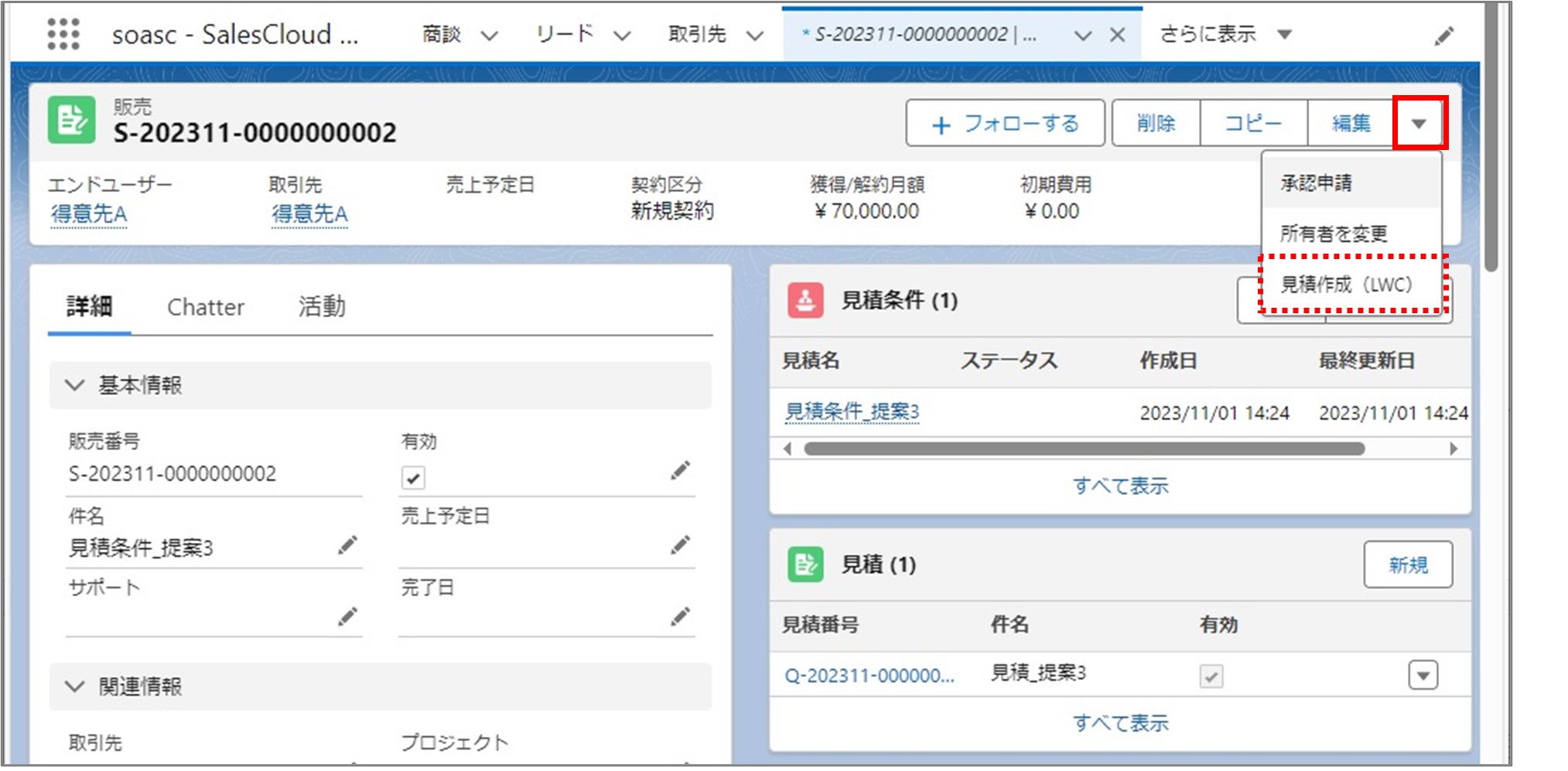Viewport: 1568px width, 771px height.
Task: Switch to the 詳細 tab
Action: coord(90,307)
